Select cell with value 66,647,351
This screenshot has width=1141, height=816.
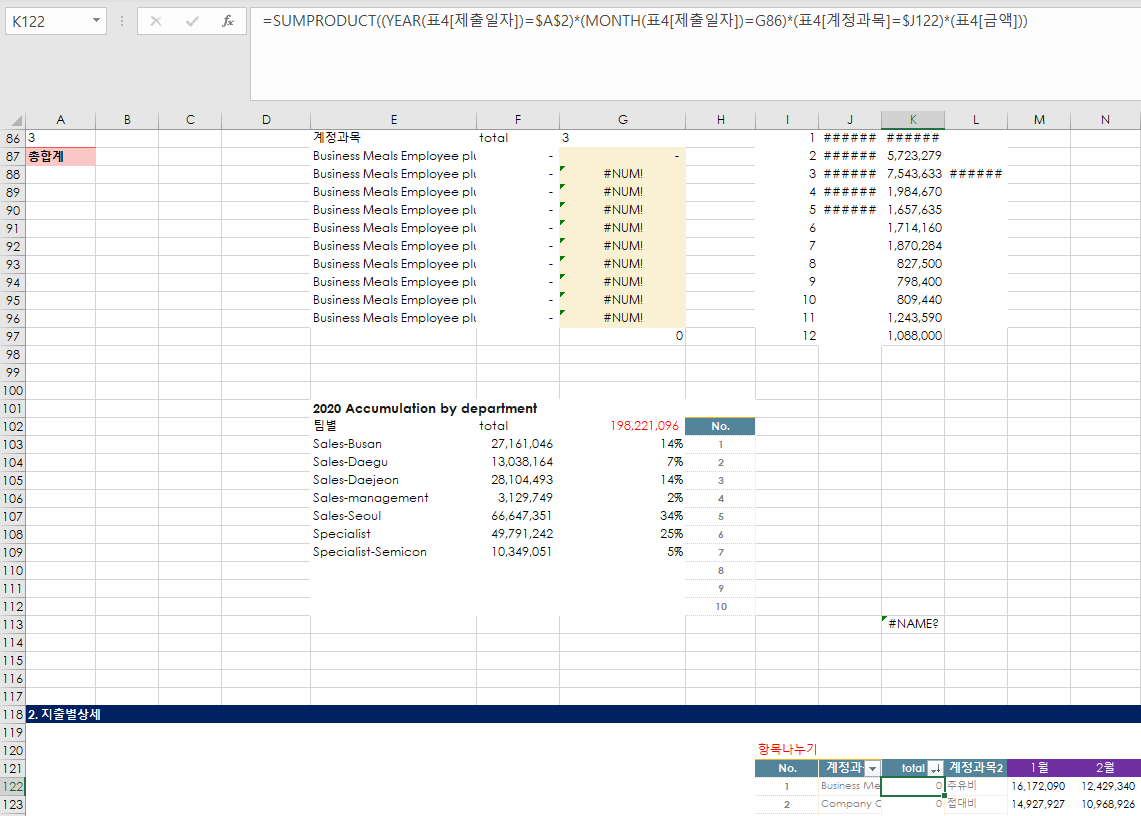(x=518, y=516)
